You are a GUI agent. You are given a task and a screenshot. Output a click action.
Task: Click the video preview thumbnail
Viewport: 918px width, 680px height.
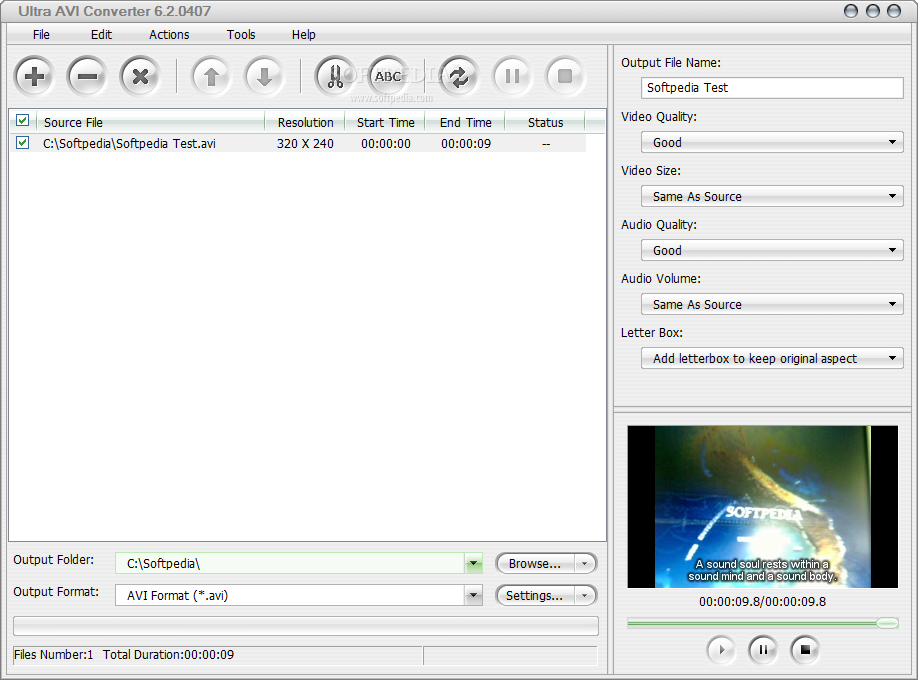(x=762, y=507)
